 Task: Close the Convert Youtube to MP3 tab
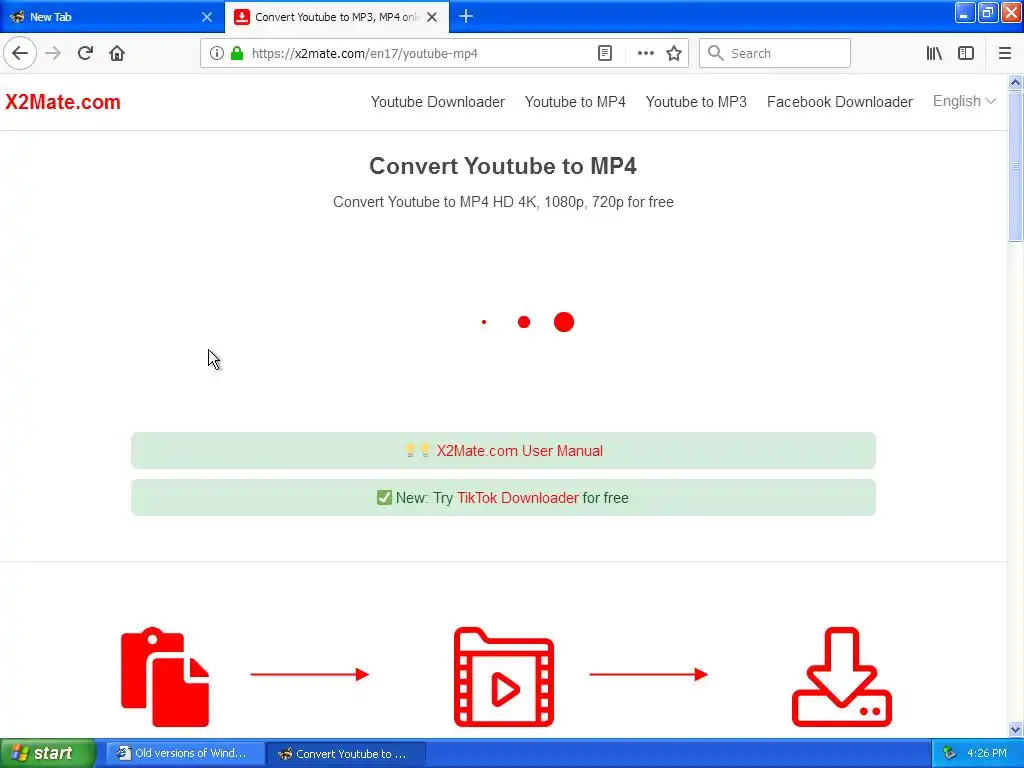(432, 17)
